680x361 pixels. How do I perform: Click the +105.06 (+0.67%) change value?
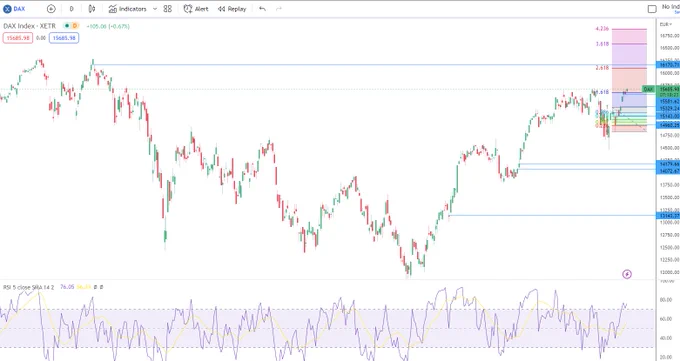pos(108,26)
